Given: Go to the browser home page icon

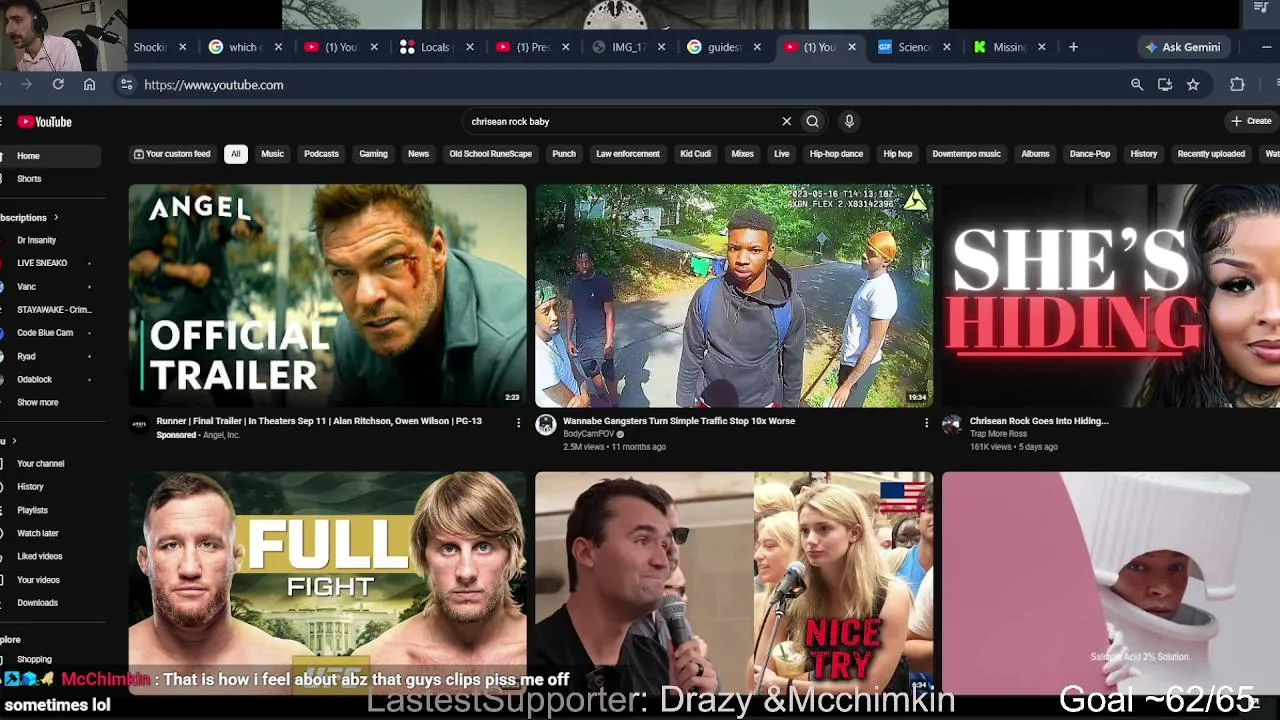Looking at the screenshot, I should [89, 85].
